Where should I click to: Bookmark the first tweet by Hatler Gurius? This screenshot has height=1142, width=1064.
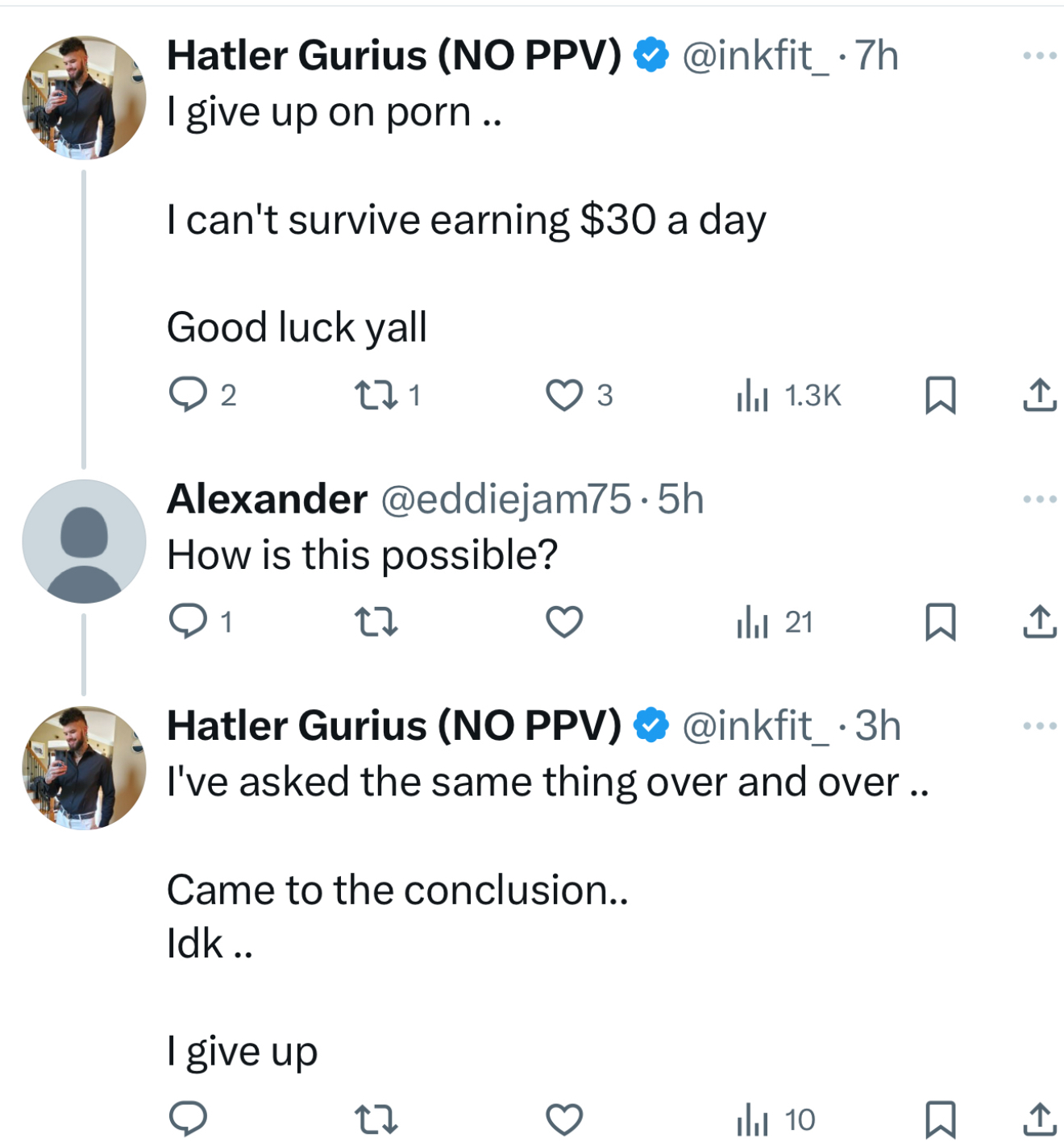coord(940,395)
